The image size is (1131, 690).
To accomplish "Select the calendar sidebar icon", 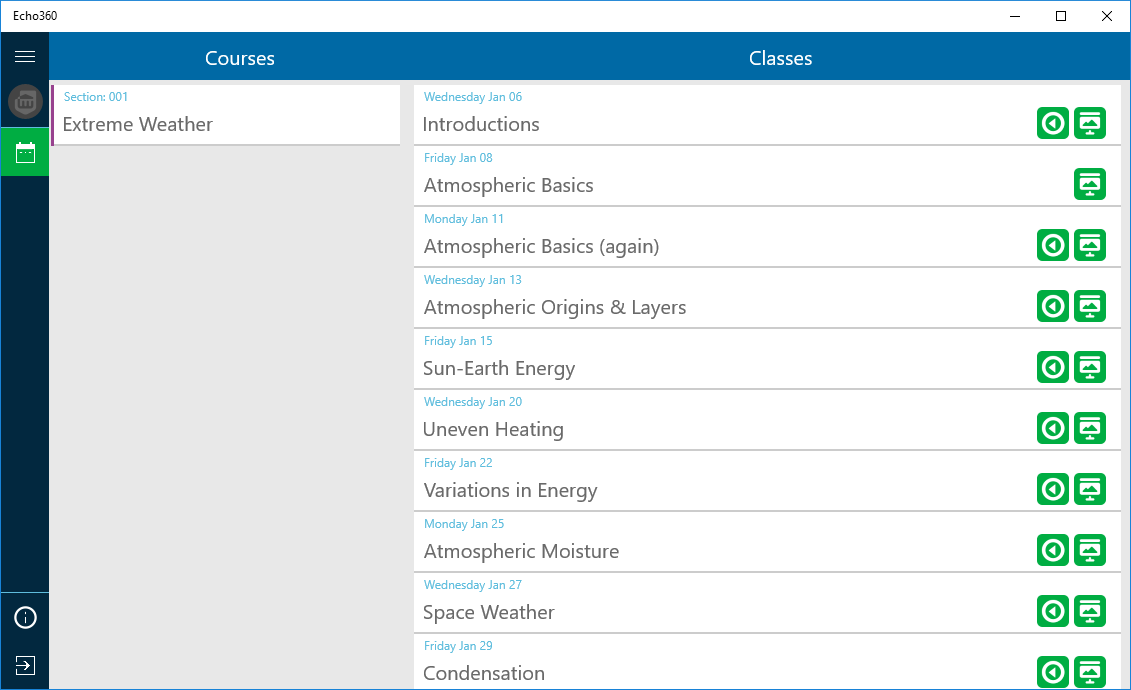I will [x=25, y=152].
